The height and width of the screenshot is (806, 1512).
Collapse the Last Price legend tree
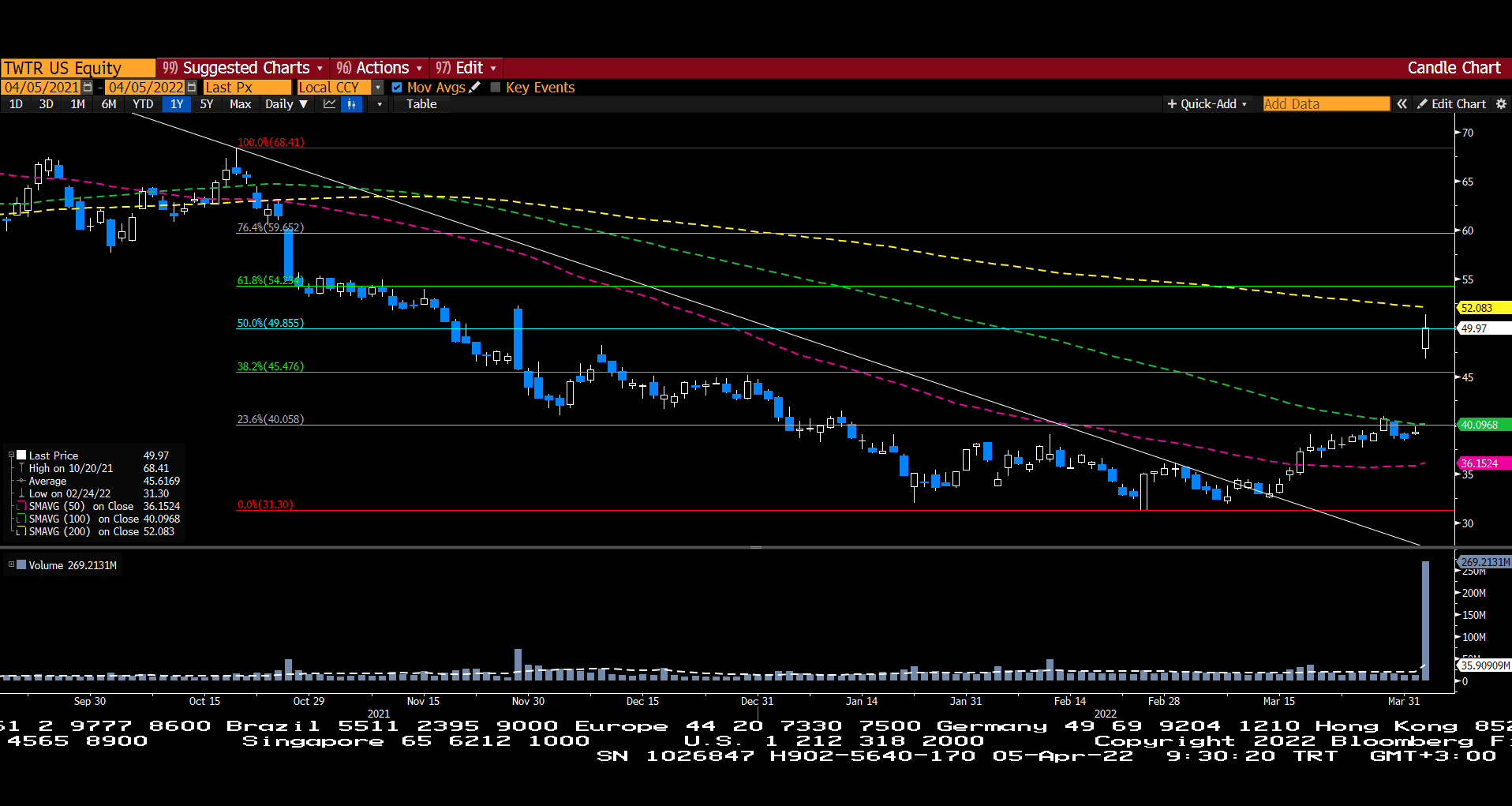pyautogui.click(x=11, y=455)
